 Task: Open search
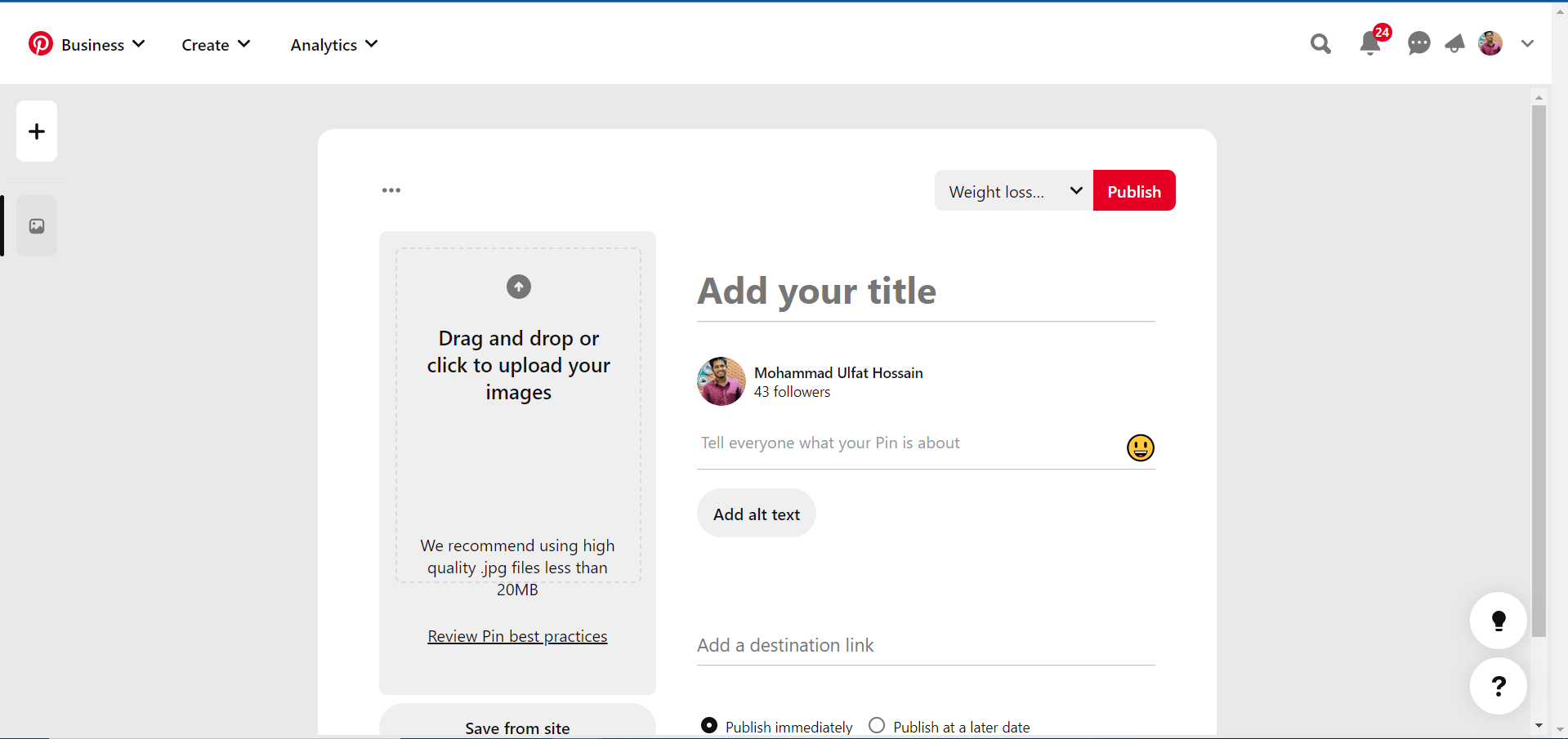[1320, 44]
